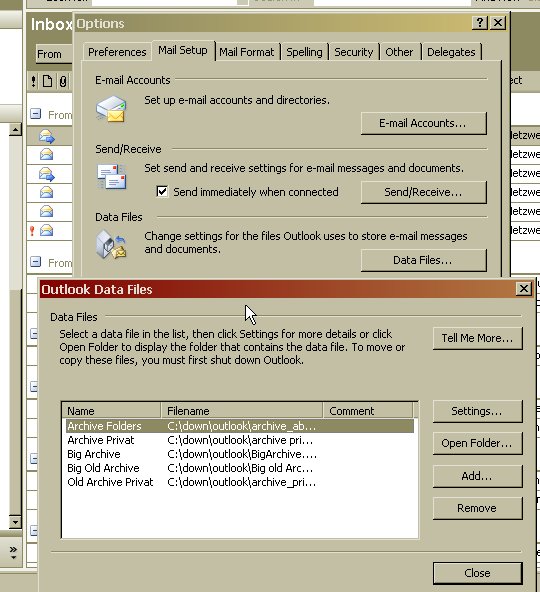This screenshot has height=592, width=540.
Task: Click filename C:\down\outlook\archive pri...
Action: click(240, 440)
